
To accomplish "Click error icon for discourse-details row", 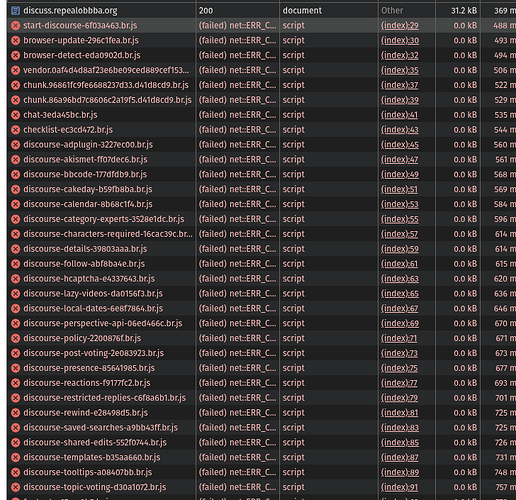I will (15, 249).
